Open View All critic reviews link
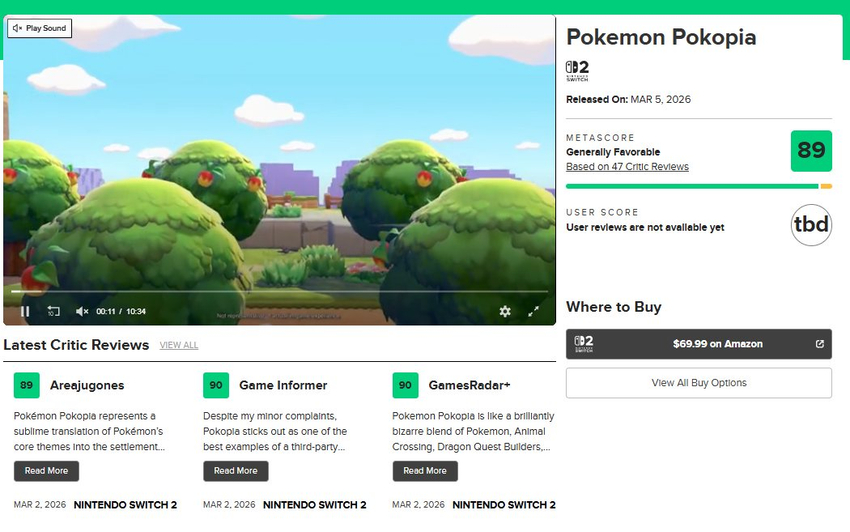The width and height of the screenshot is (850, 532). pos(179,345)
